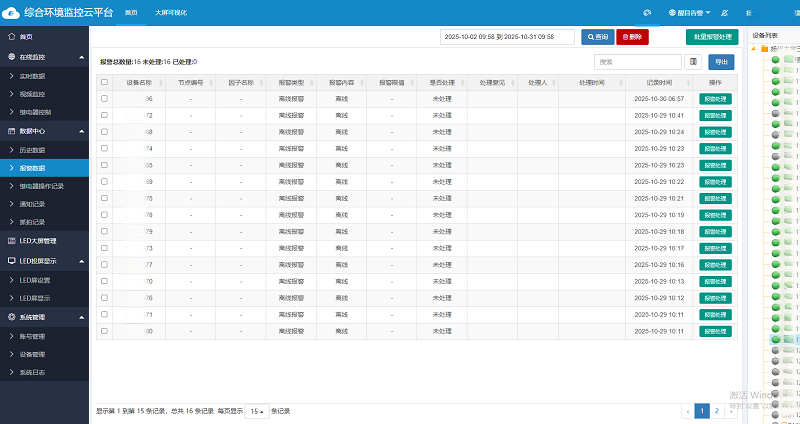This screenshot has height=424, width=800.
Task: Click the column chooser icon beside search box
Action: click(x=693, y=62)
